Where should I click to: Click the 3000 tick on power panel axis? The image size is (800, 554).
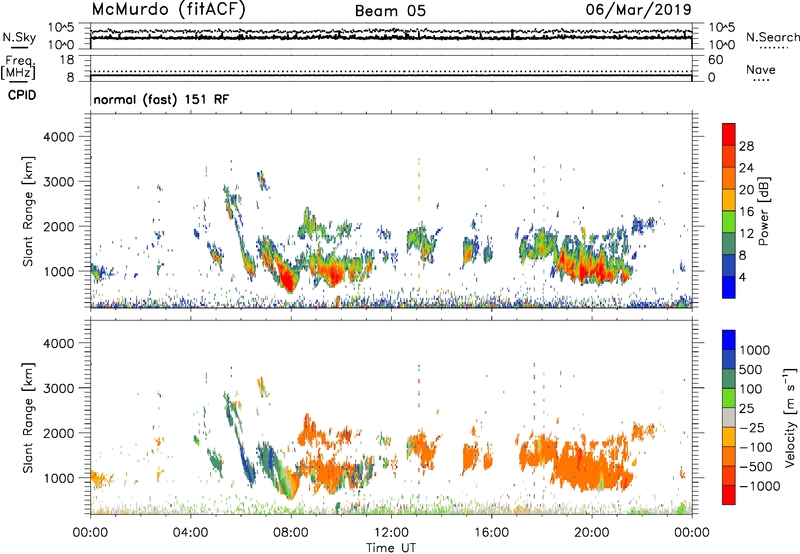(x=59, y=182)
